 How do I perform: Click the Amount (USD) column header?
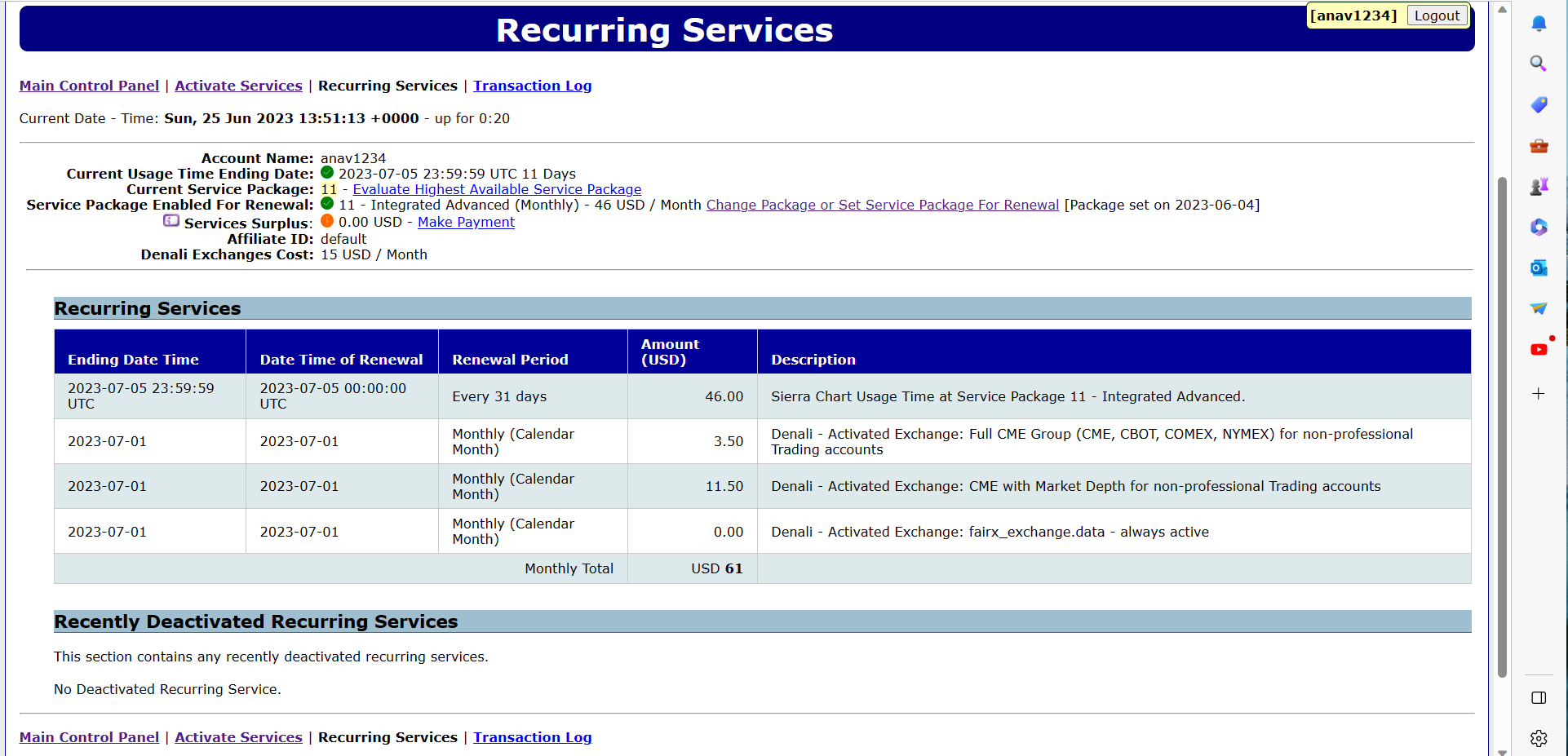click(x=693, y=351)
